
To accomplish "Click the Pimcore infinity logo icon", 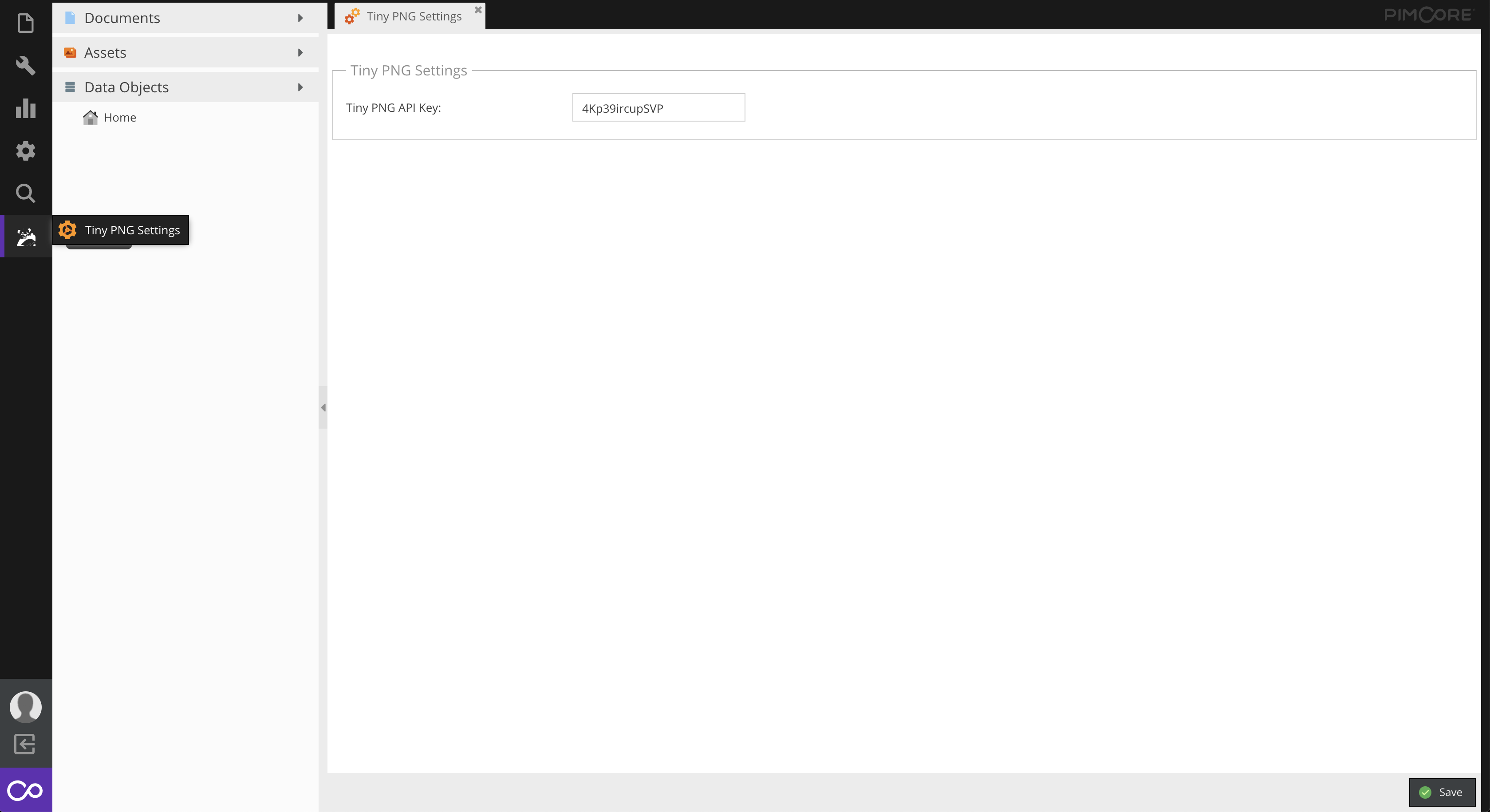I will coord(25,790).
